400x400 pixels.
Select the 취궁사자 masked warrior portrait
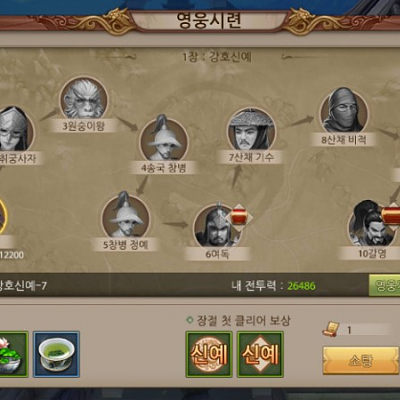coord(15,129)
